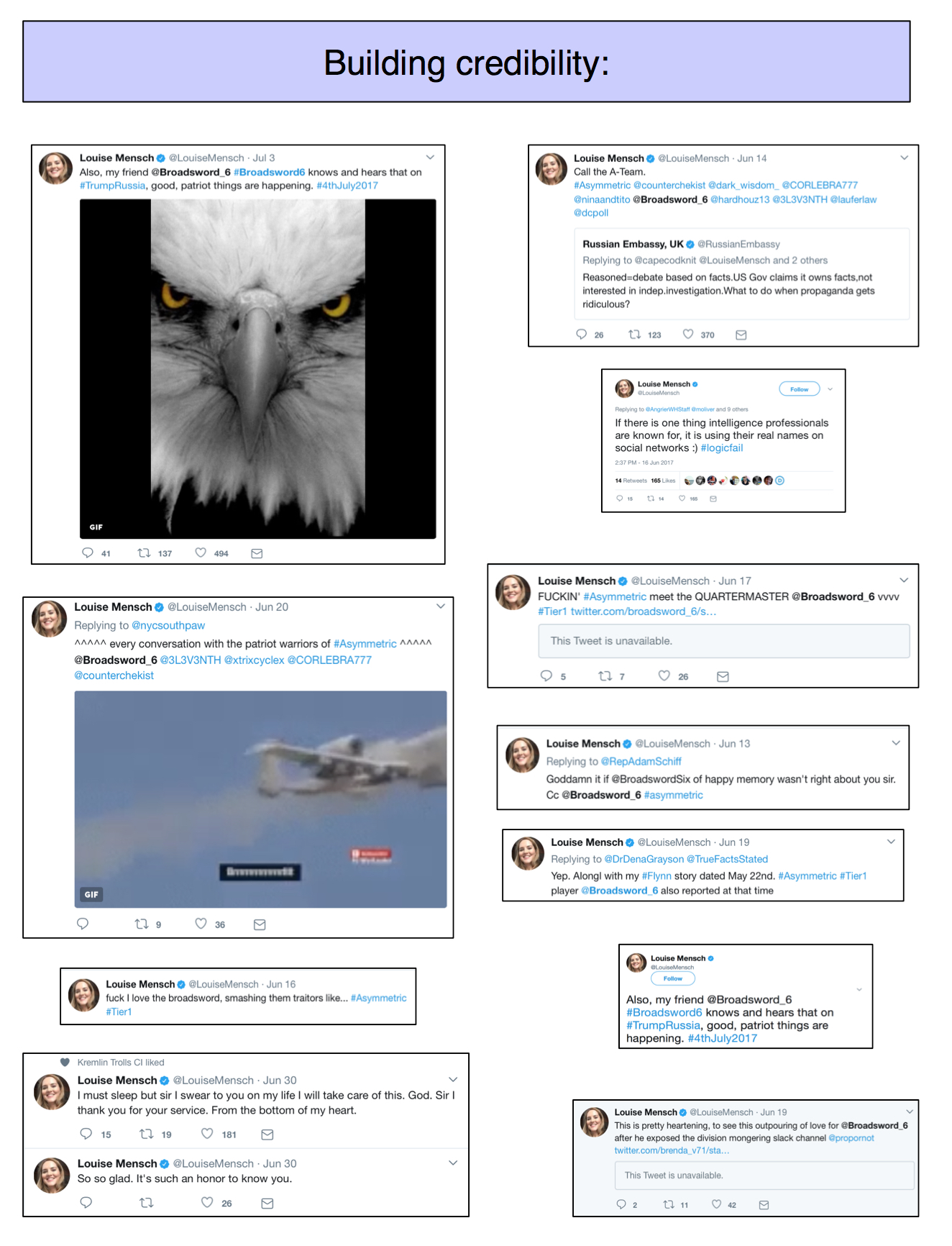Retweet the Jun 20 plane GIF tweet
This screenshot has height=1246, width=952.
pyautogui.click(x=142, y=924)
